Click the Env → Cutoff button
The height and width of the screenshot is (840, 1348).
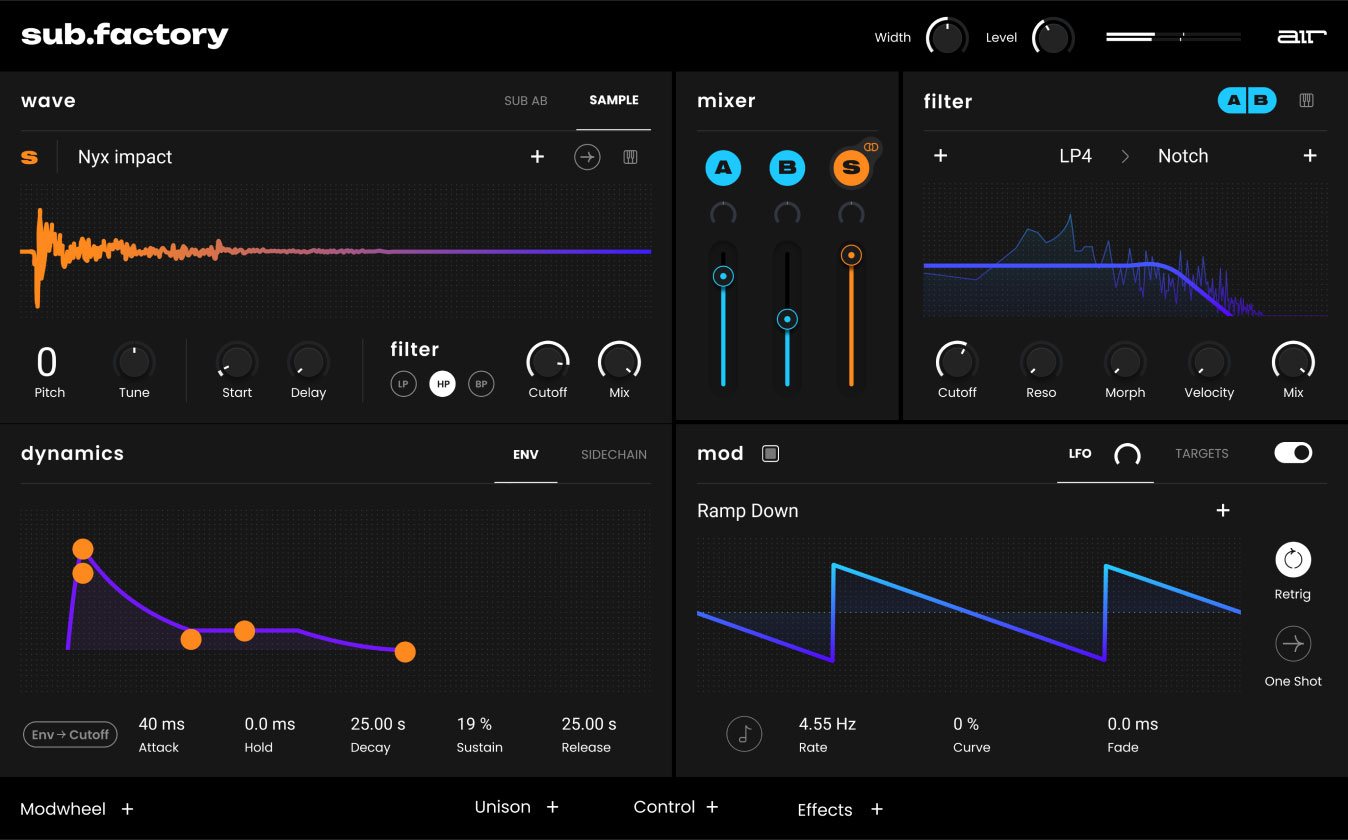pyautogui.click(x=70, y=734)
